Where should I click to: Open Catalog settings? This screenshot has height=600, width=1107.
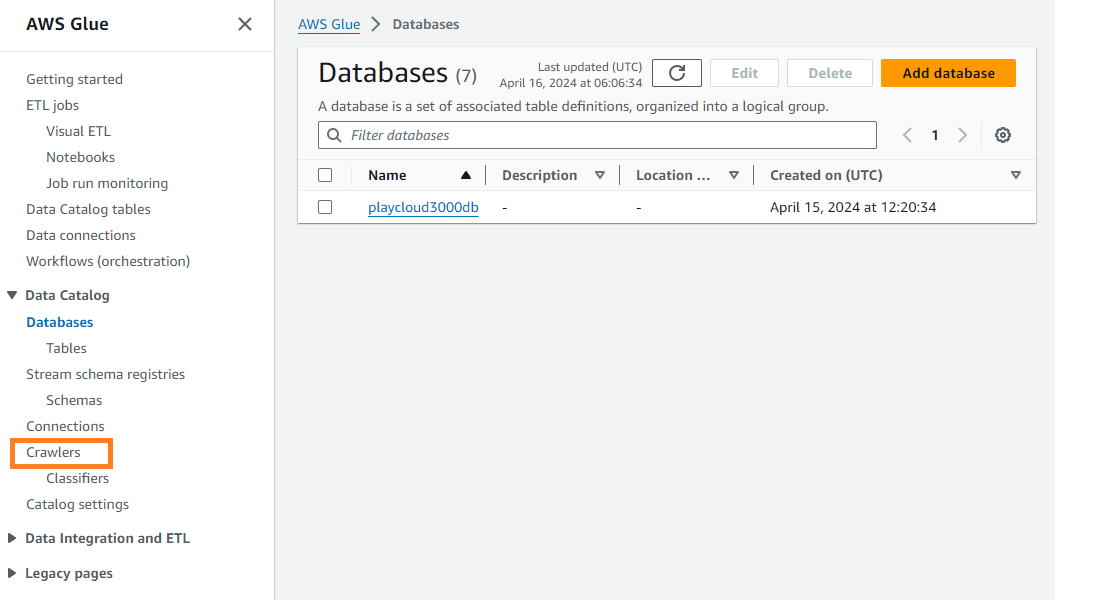[x=78, y=505]
